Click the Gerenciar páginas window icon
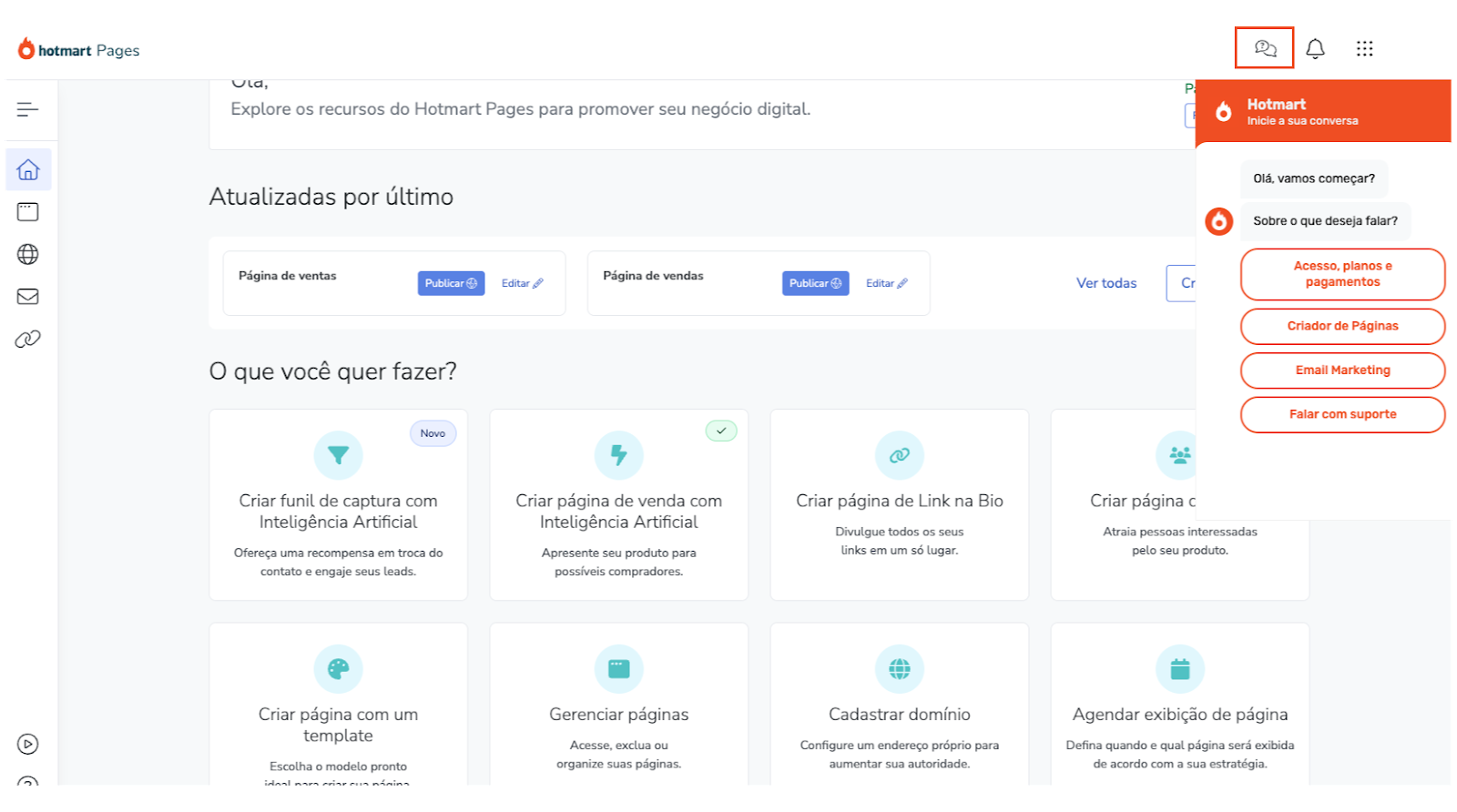The height and width of the screenshot is (812, 1457). click(x=618, y=669)
